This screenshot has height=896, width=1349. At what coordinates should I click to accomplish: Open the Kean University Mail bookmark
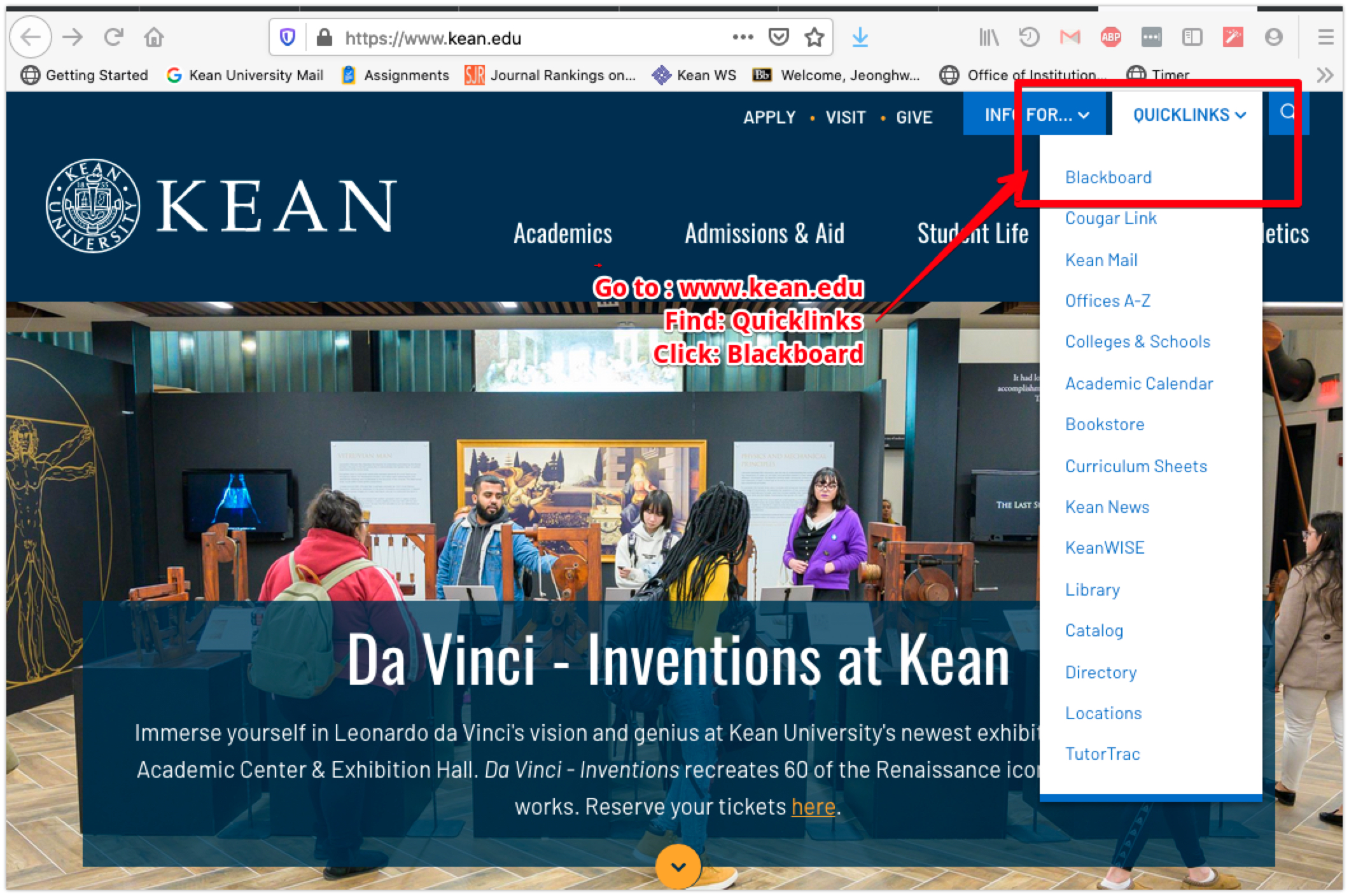(x=246, y=75)
